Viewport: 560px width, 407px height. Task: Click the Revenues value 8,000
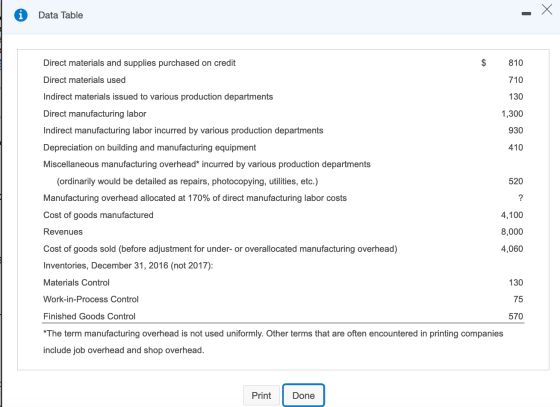(x=512, y=232)
